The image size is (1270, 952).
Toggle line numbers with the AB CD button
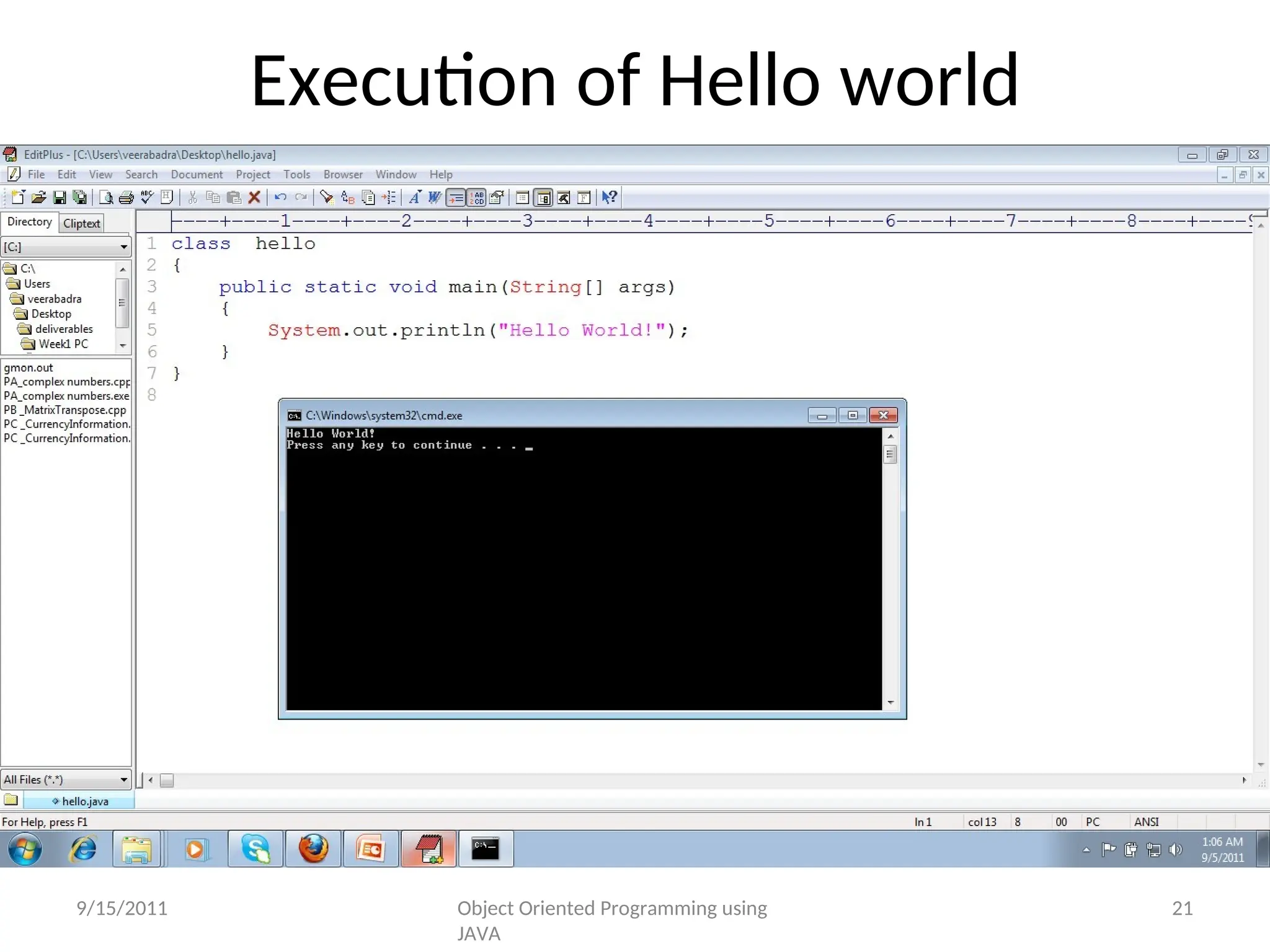[x=477, y=198]
